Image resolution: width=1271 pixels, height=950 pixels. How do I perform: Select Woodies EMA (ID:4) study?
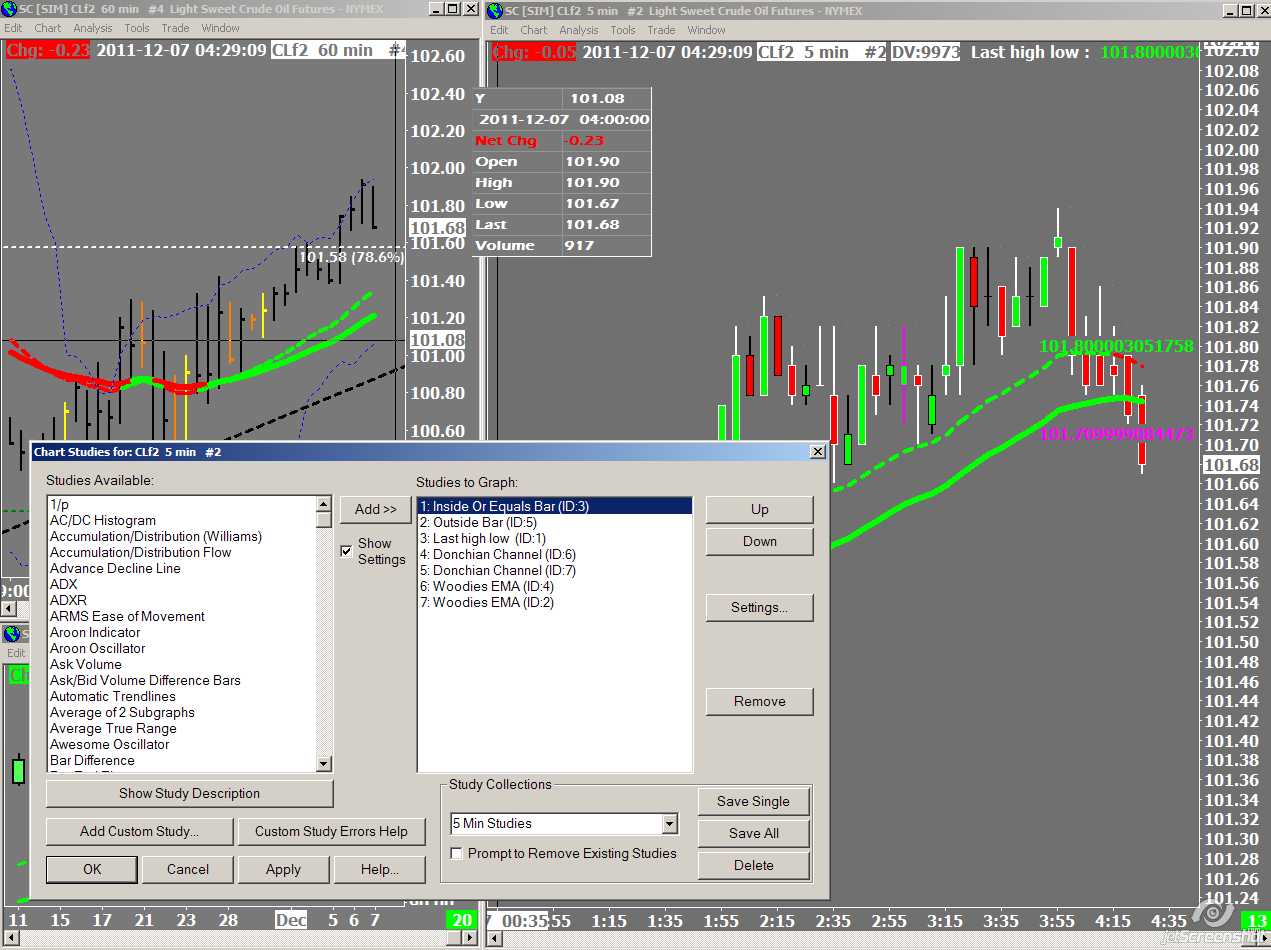click(x=555, y=587)
